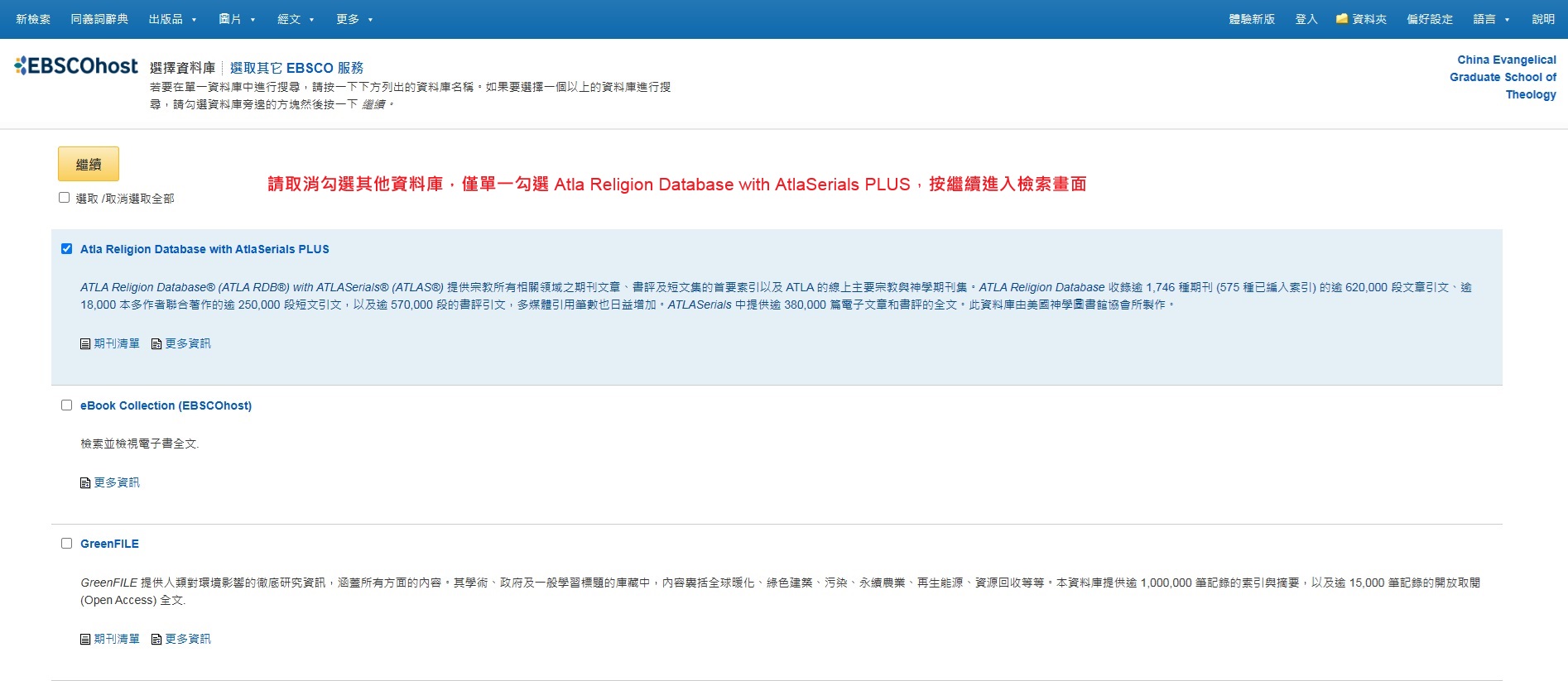The width and height of the screenshot is (1568, 681).
Task: Click the EBSCOhost logo
Action: coord(76,65)
